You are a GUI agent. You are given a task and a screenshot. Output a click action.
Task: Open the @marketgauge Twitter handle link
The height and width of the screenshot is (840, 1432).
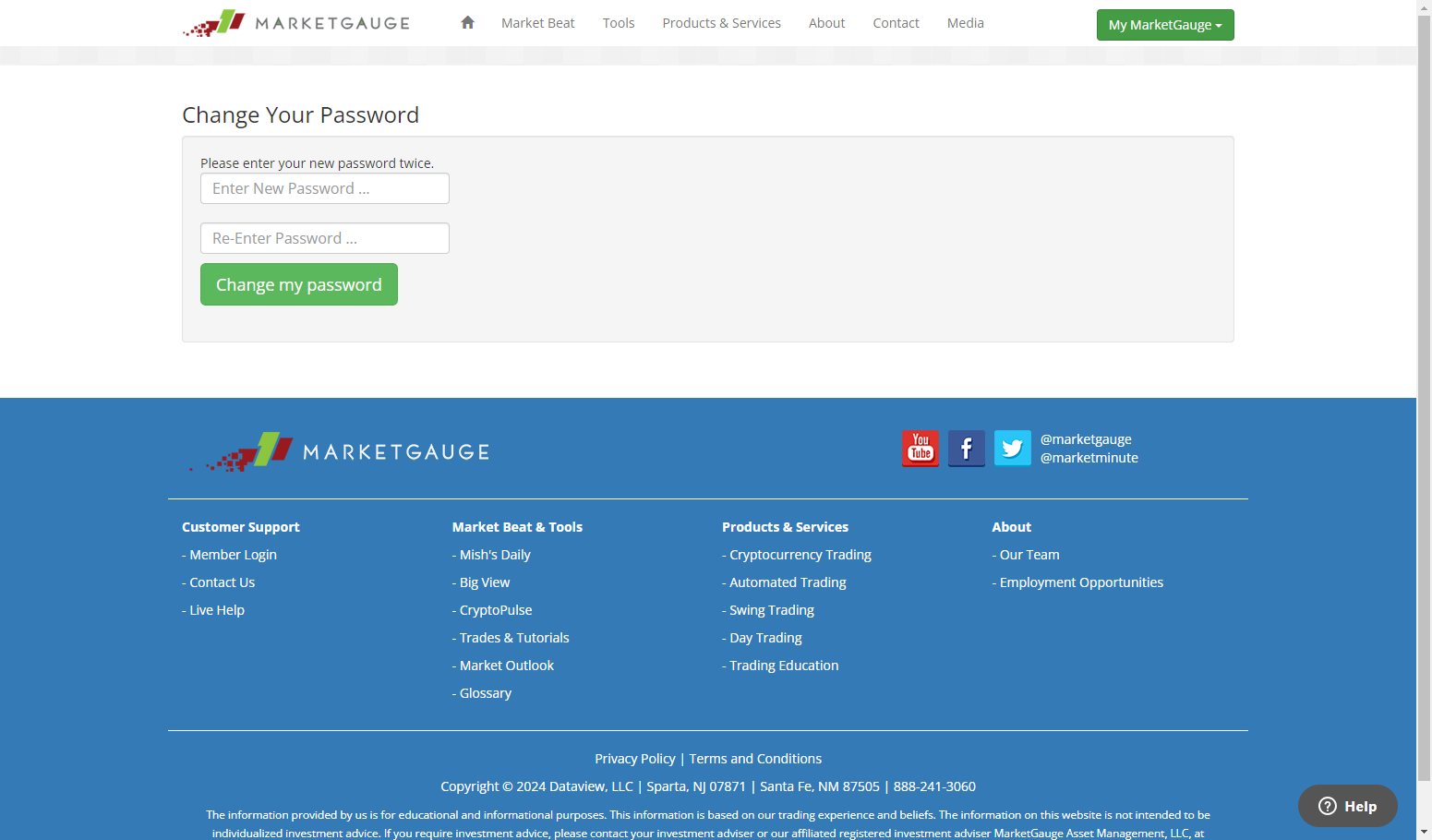(1086, 439)
